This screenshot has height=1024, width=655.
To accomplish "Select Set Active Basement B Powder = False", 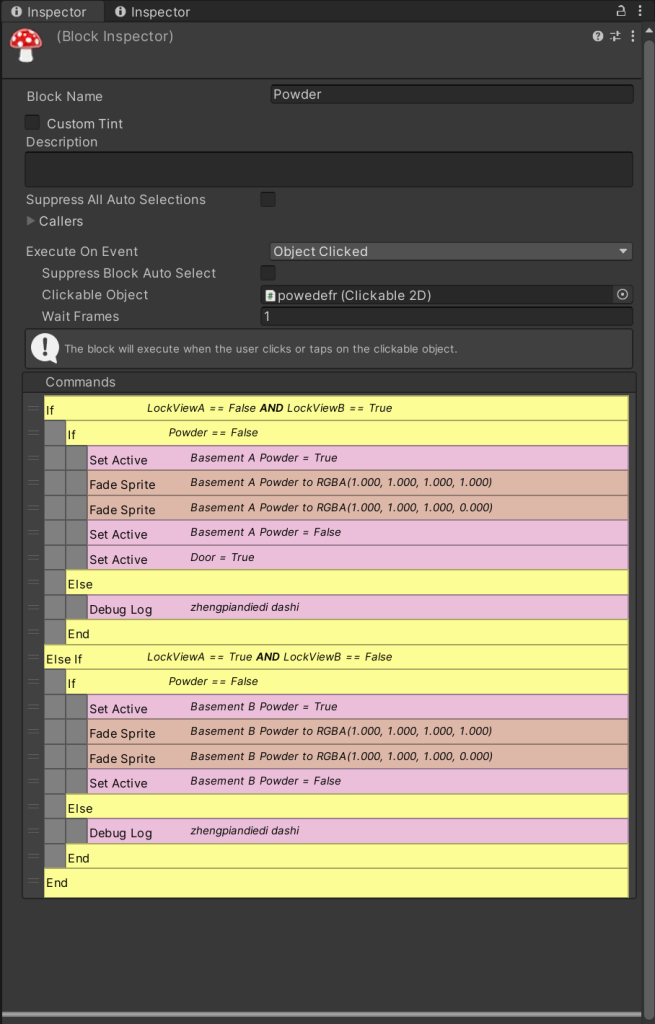I will [x=358, y=781].
